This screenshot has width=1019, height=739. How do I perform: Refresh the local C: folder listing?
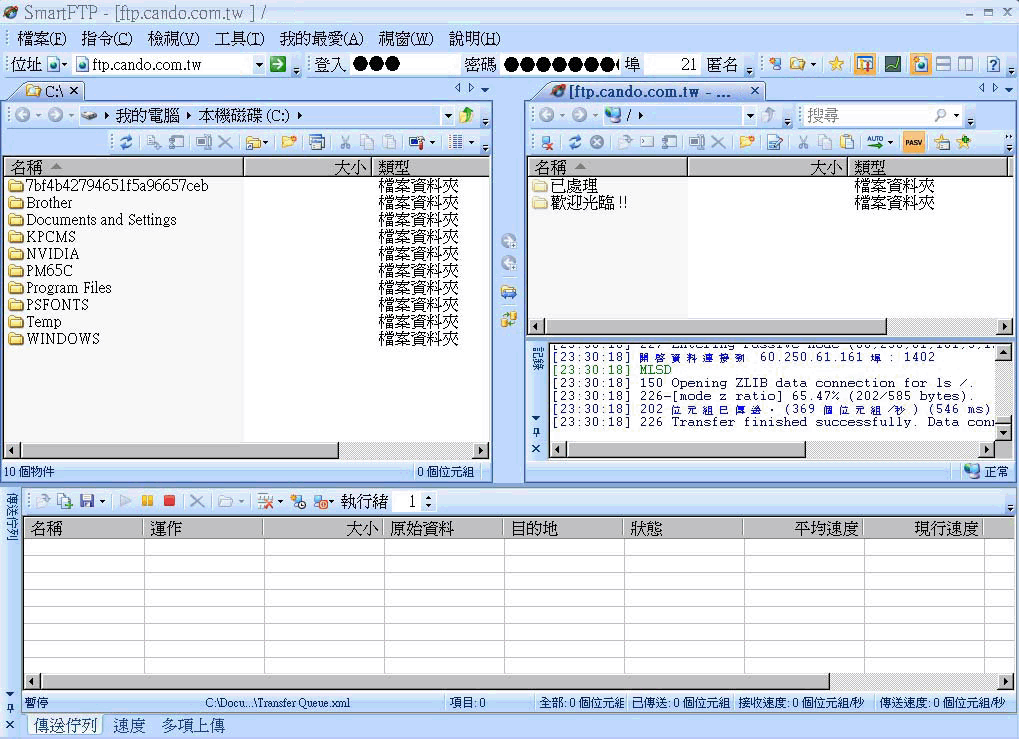tap(126, 142)
